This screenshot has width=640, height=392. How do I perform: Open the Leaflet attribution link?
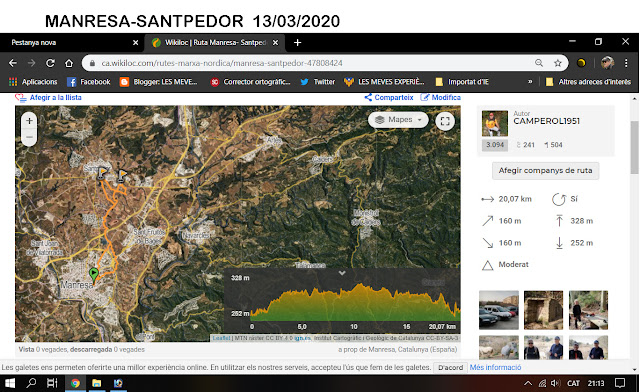click(221, 338)
